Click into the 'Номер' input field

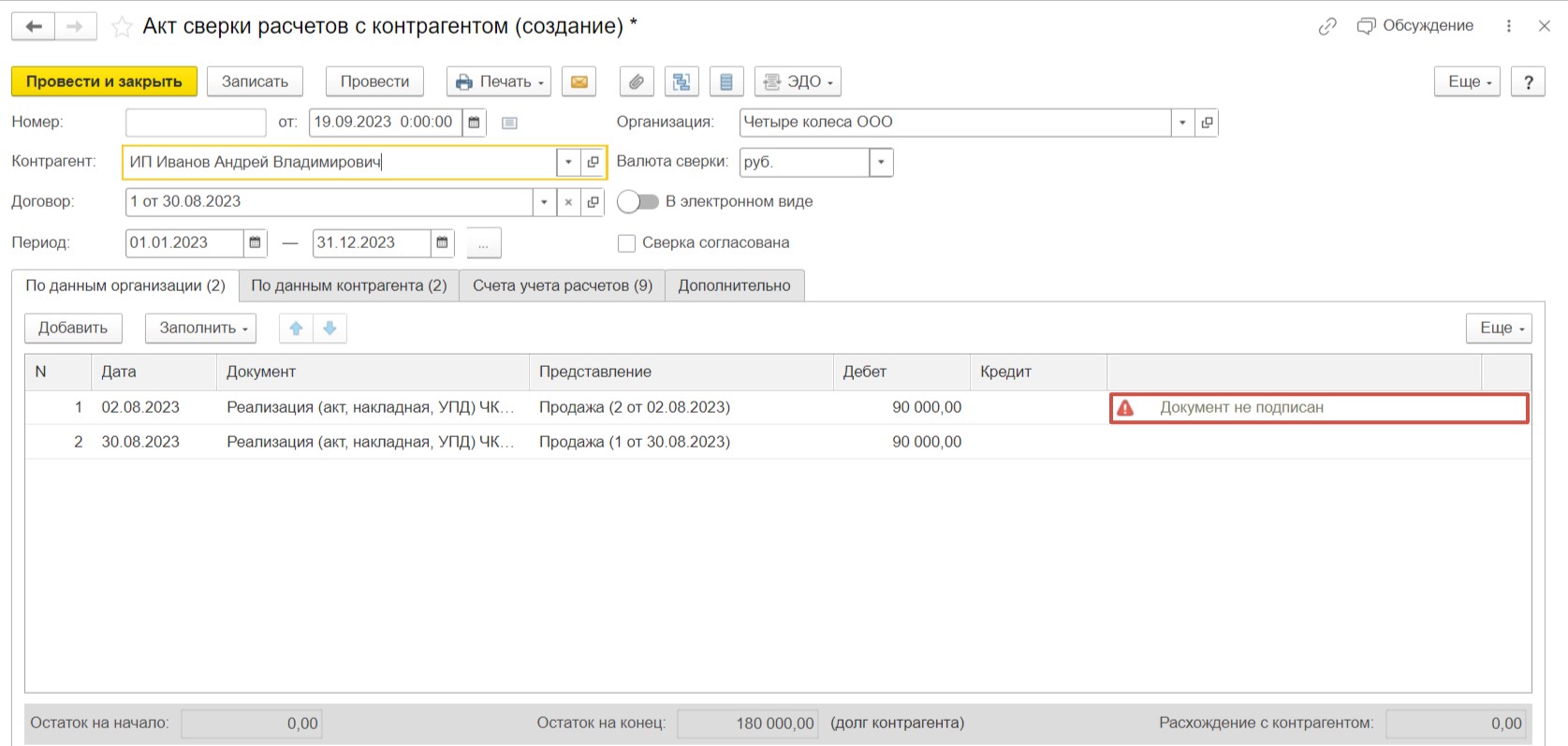pos(196,123)
